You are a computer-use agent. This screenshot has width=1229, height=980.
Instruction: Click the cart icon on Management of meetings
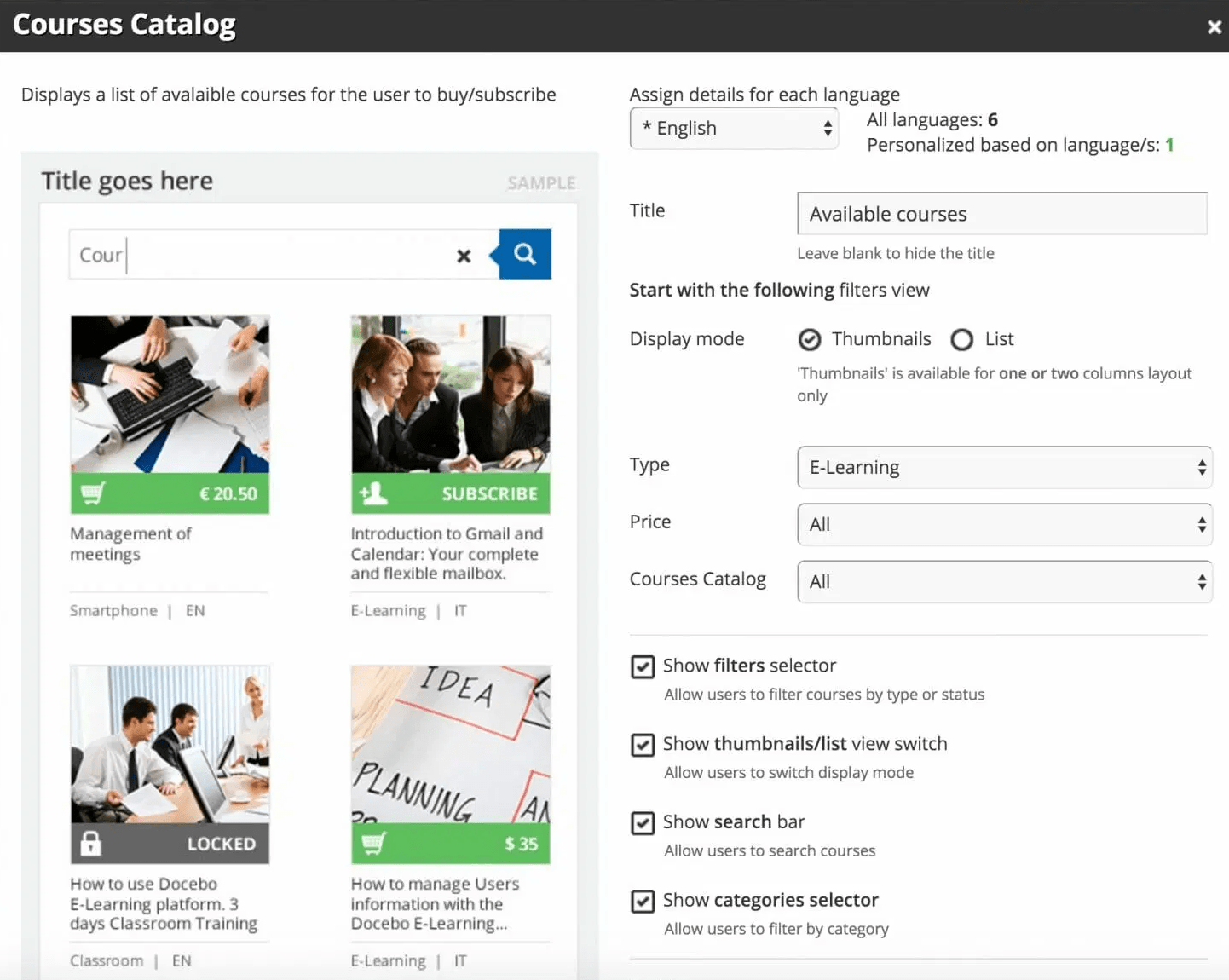point(93,493)
